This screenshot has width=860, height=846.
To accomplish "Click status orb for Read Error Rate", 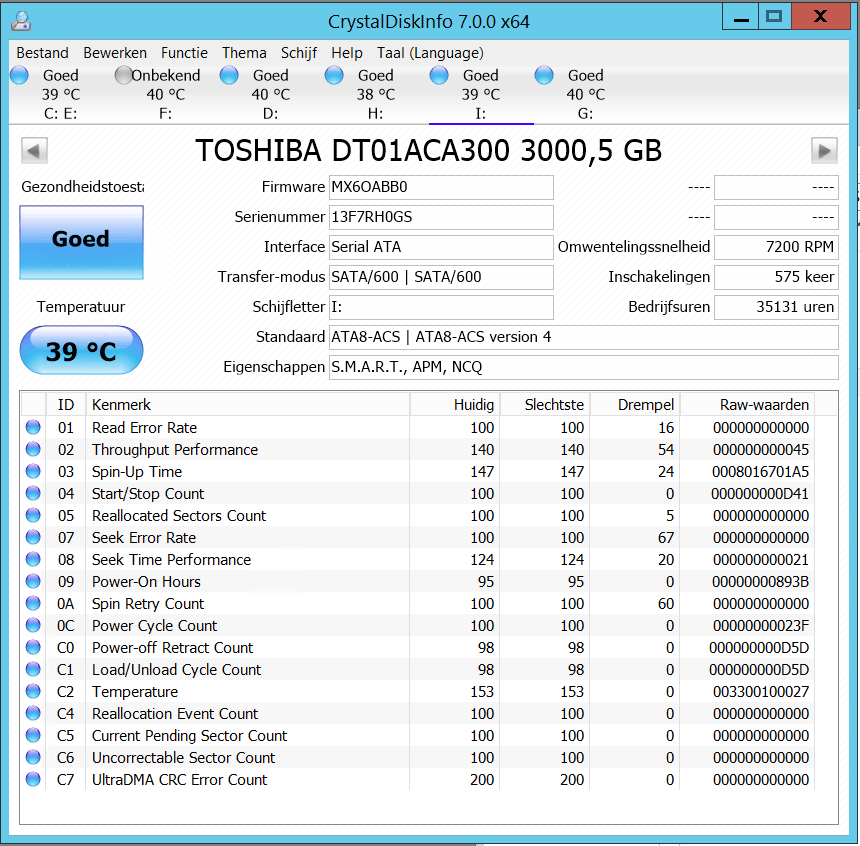I will [33, 428].
